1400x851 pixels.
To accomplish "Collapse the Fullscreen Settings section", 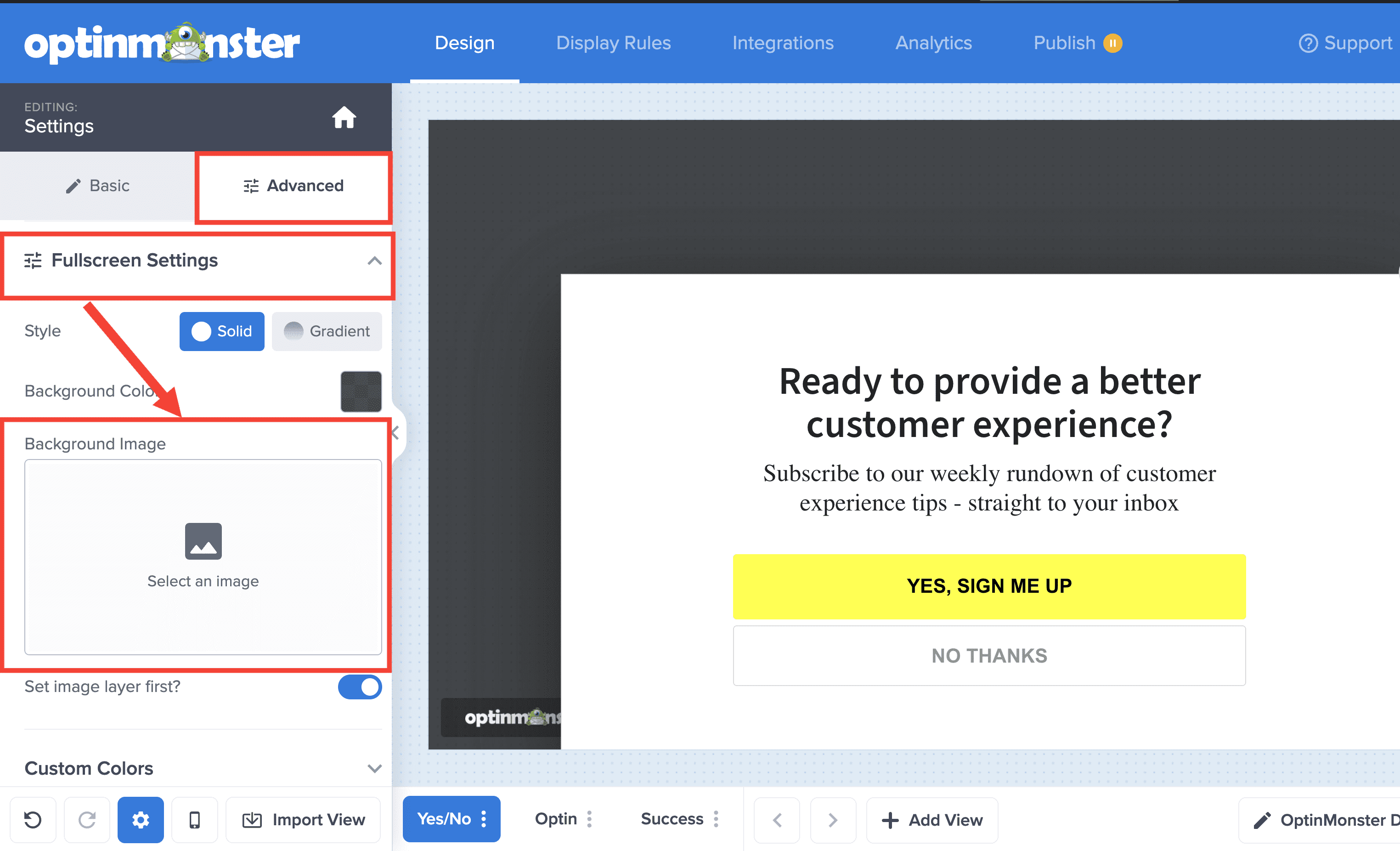I will 374,261.
